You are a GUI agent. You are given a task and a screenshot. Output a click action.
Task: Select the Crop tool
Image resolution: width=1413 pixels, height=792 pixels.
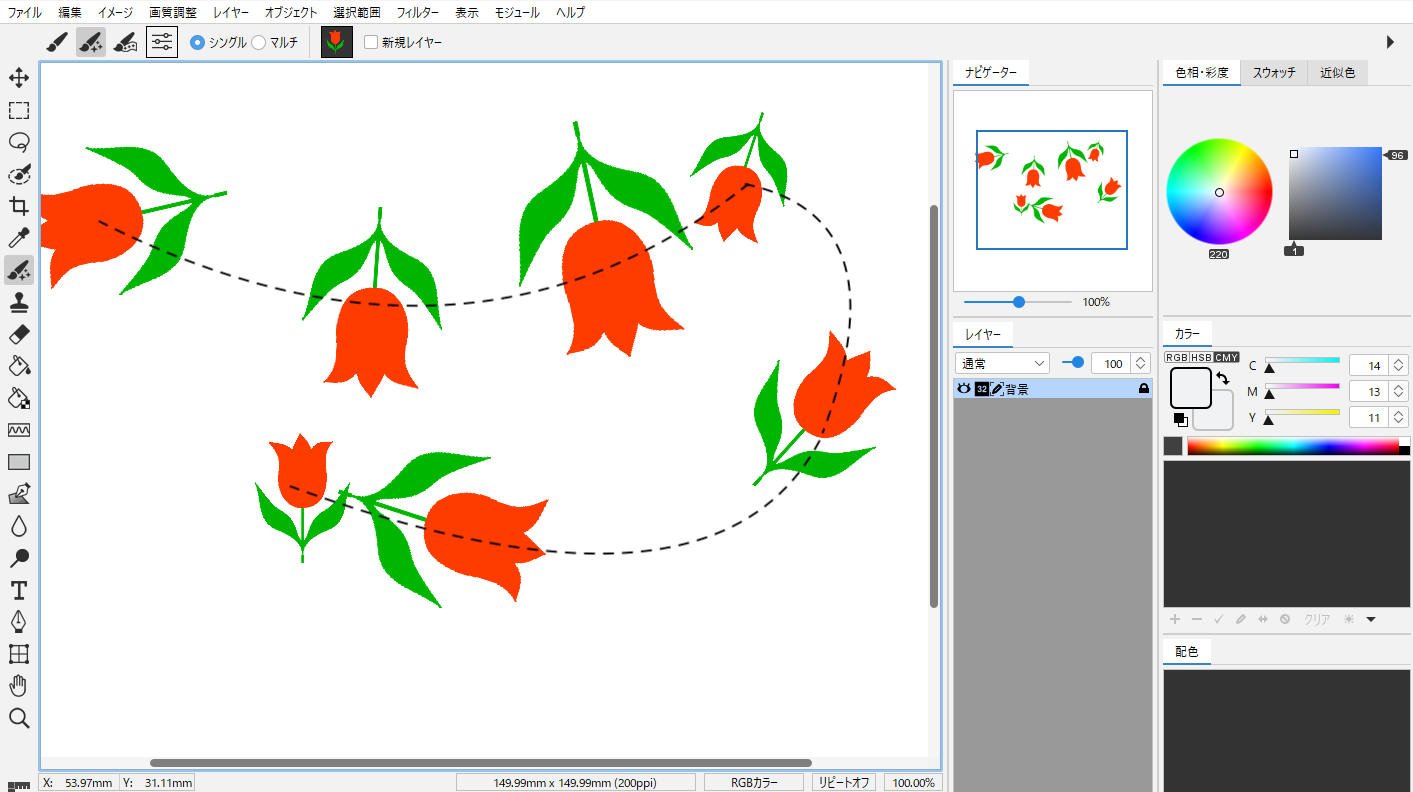(x=19, y=206)
